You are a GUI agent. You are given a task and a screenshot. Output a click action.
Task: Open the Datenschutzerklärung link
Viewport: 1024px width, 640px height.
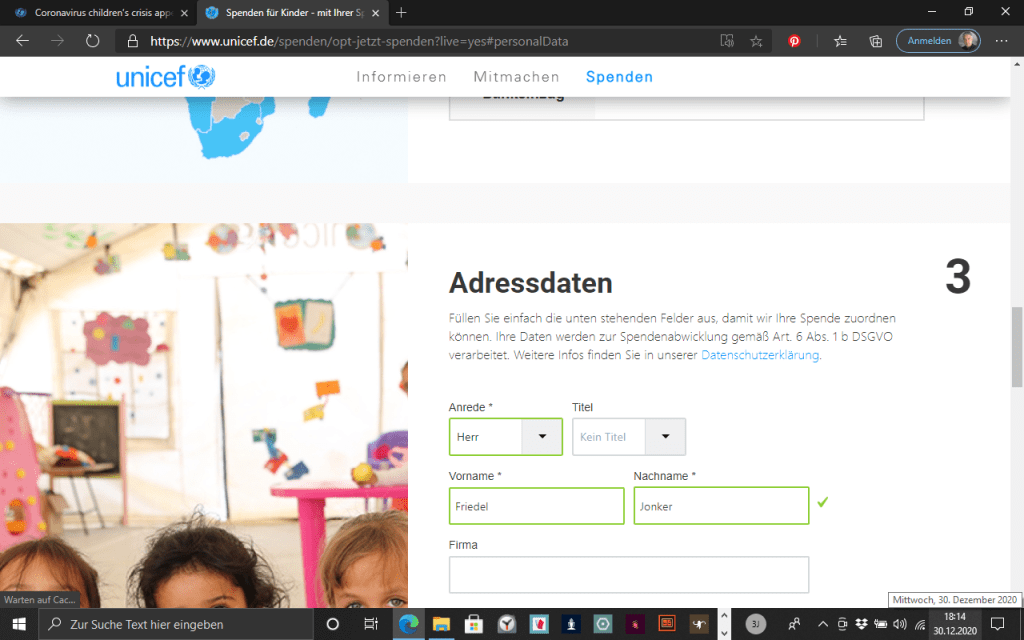click(760, 355)
